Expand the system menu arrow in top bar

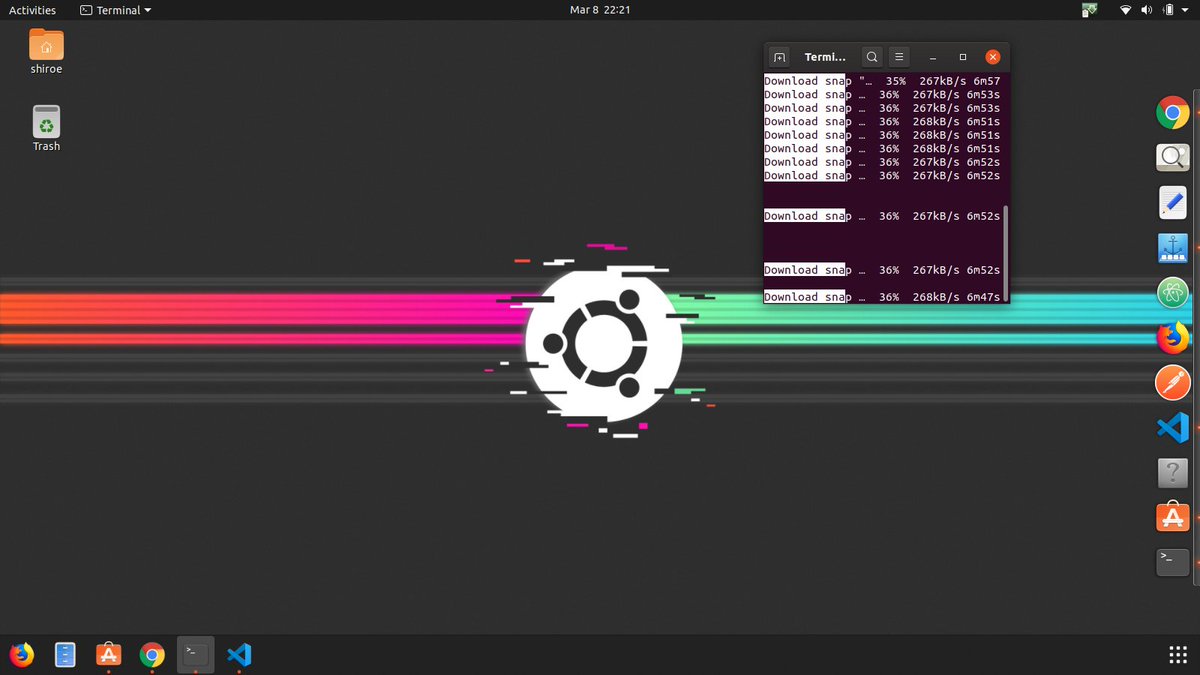point(1185,10)
